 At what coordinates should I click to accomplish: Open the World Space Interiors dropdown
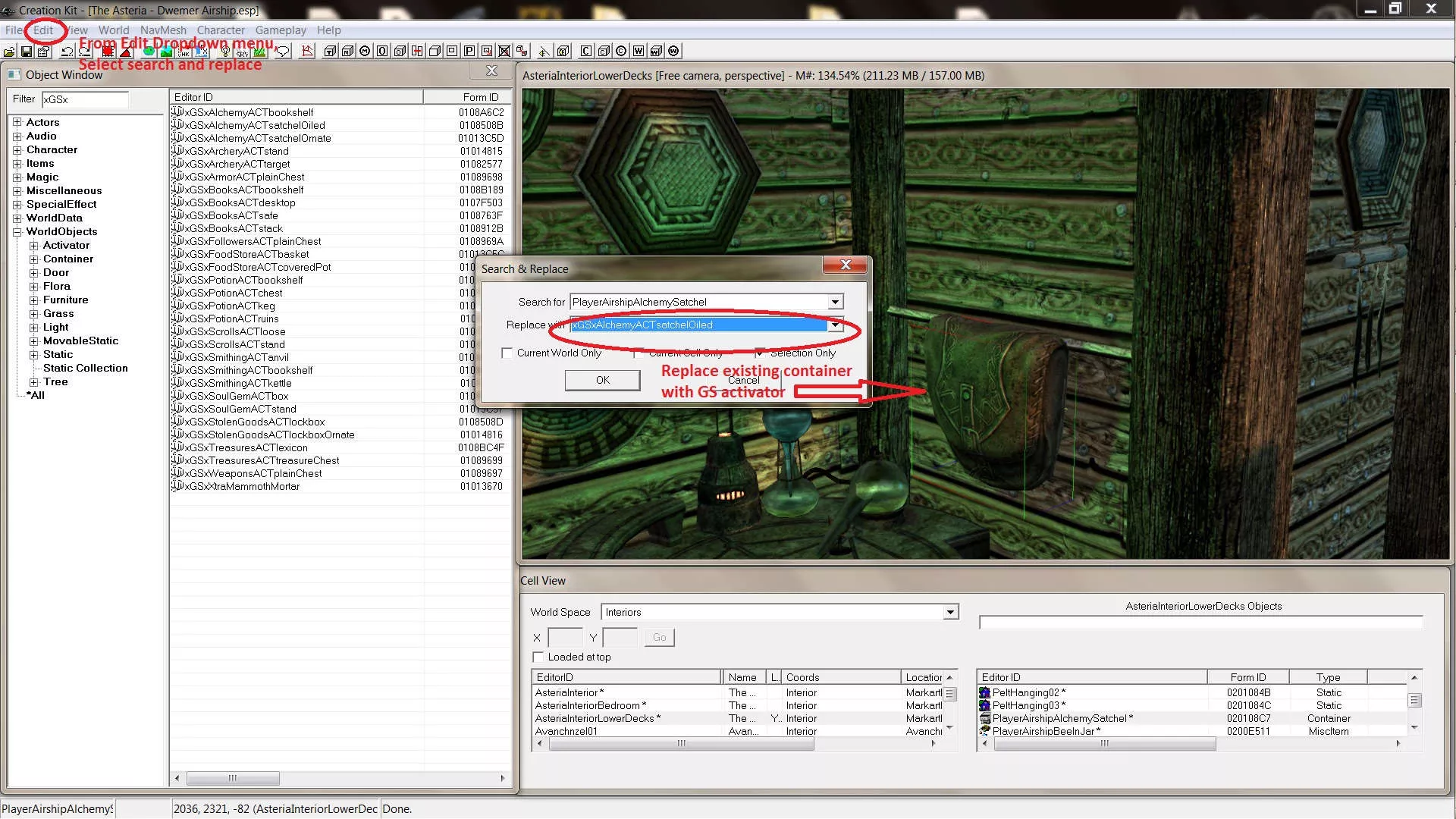click(x=950, y=612)
